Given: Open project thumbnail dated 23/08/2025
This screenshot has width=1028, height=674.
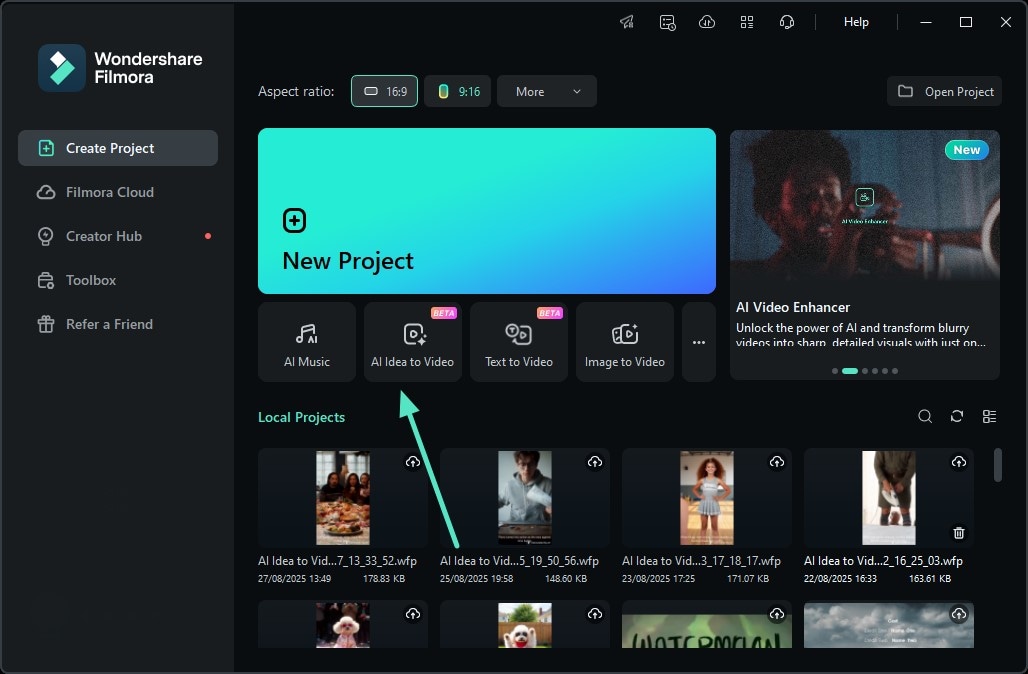Looking at the screenshot, I should pos(707,498).
